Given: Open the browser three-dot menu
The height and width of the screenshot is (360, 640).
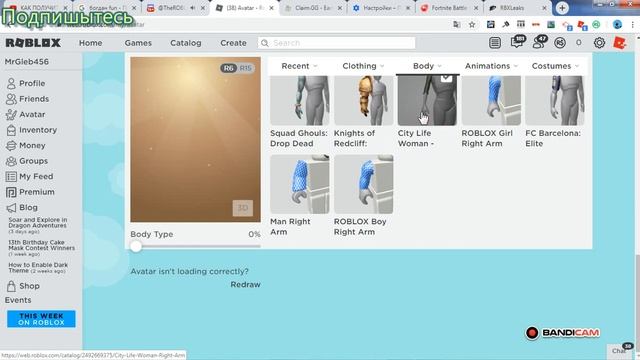Looking at the screenshot, I should (x=633, y=24).
